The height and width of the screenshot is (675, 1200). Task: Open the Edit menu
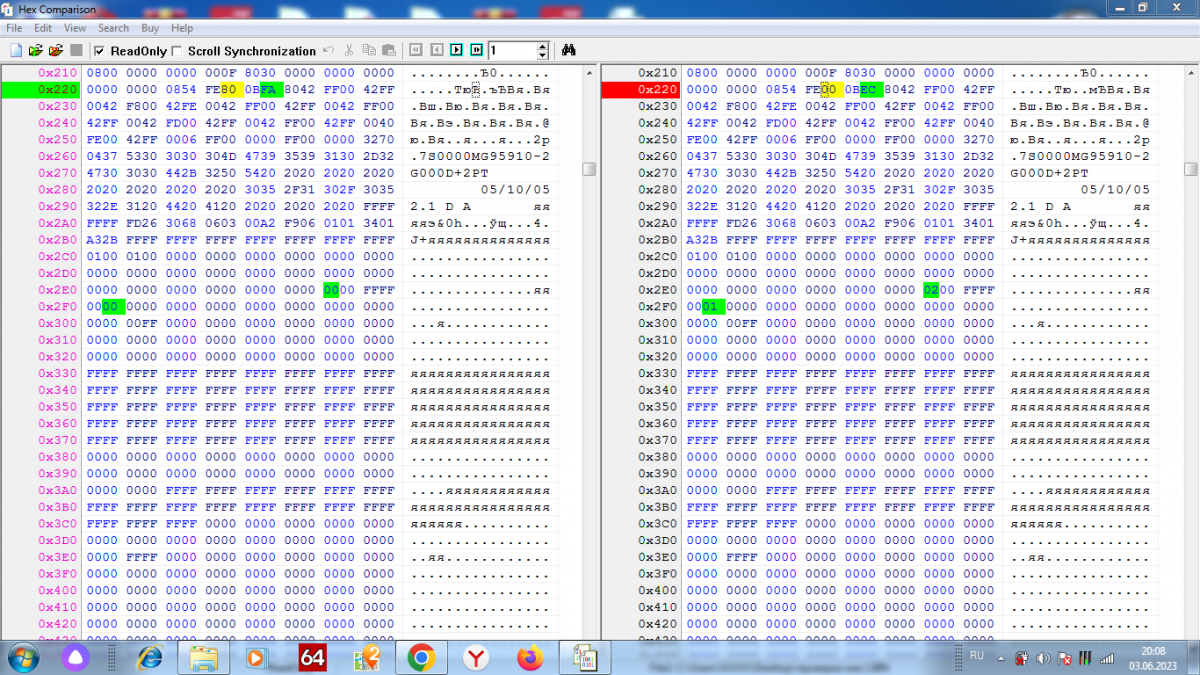[43, 28]
